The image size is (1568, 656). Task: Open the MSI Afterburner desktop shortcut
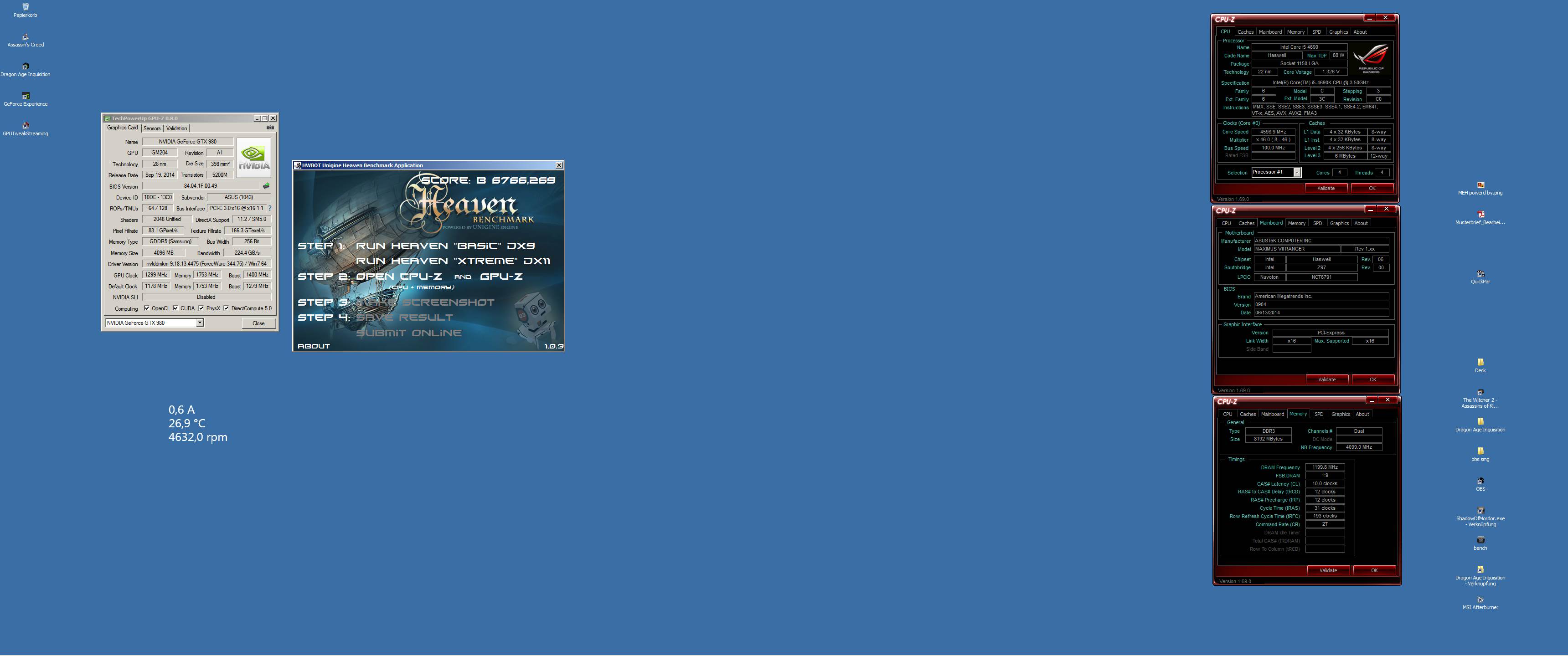(x=1480, y=600)
